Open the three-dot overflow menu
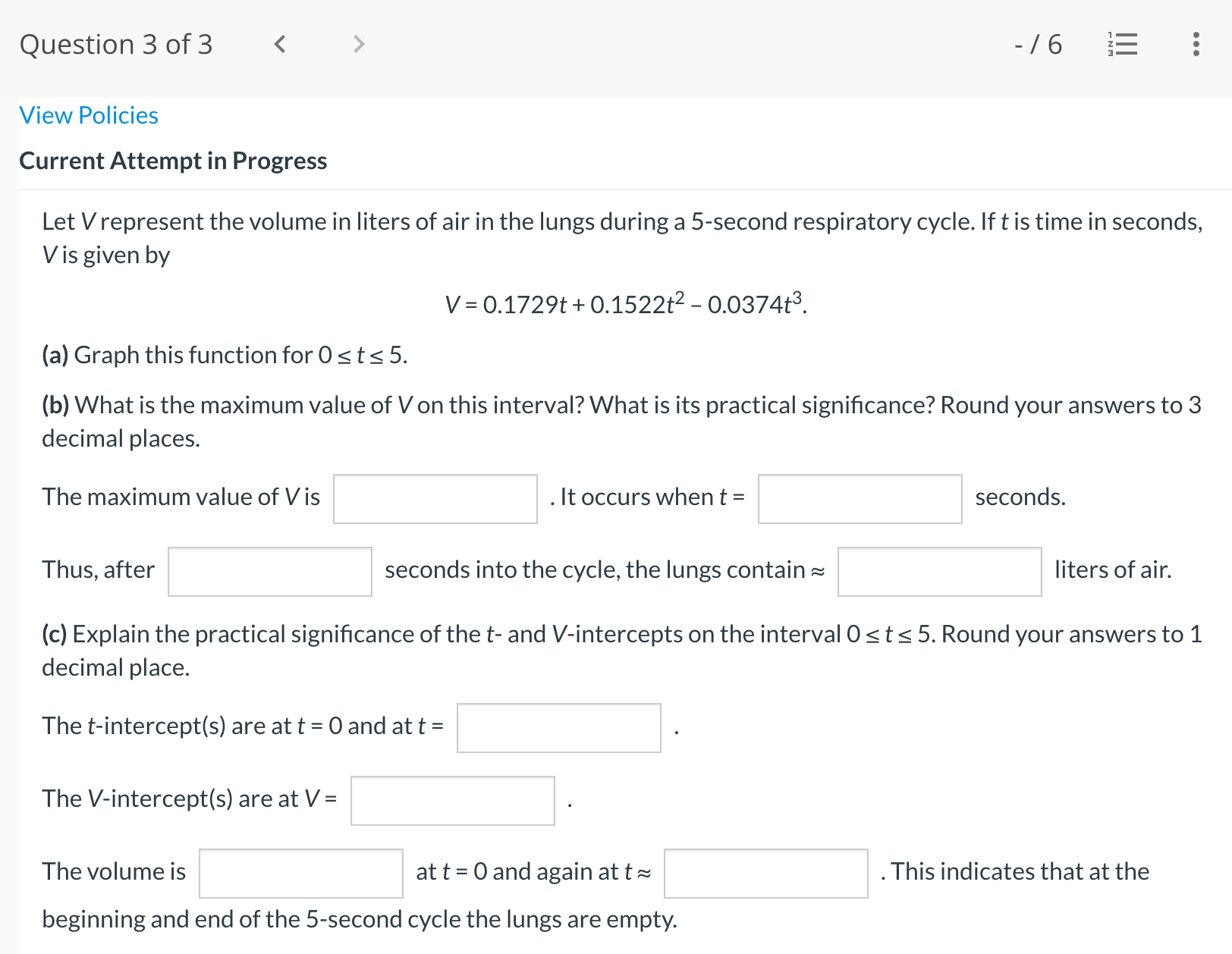 click(1195, 44)
